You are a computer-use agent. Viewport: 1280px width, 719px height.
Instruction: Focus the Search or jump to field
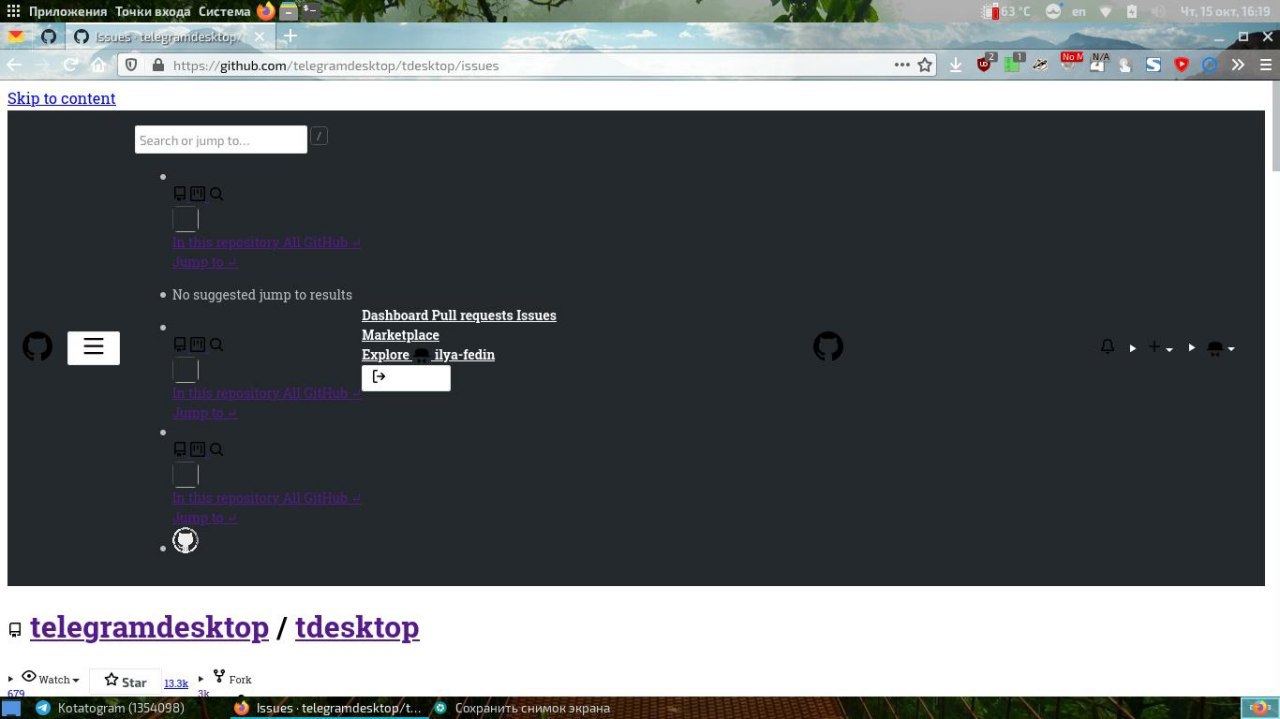pos(221,140)
